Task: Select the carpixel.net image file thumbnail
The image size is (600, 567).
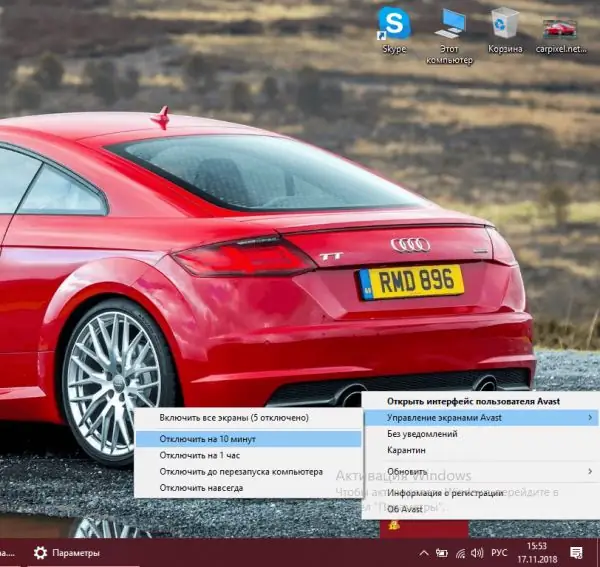Action: coord(560,29)
